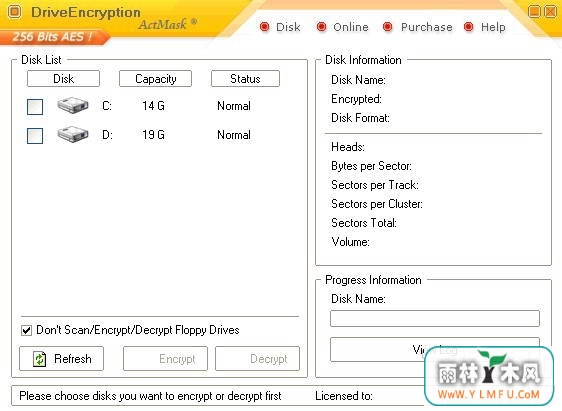Viewport: 562px width, 411px height.
Task: Click the red bullet icon beside Purchase
Action: point(387,27)
